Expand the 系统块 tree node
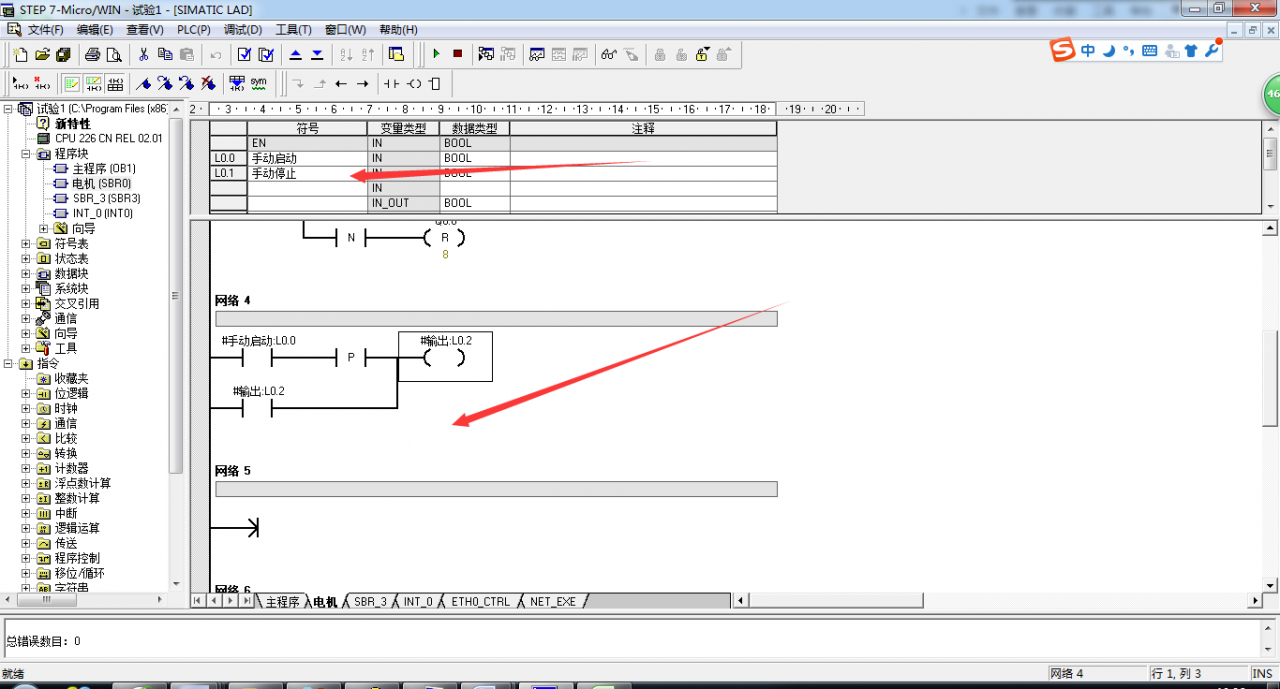The image size is (1280, 689). tap(26, 289)
